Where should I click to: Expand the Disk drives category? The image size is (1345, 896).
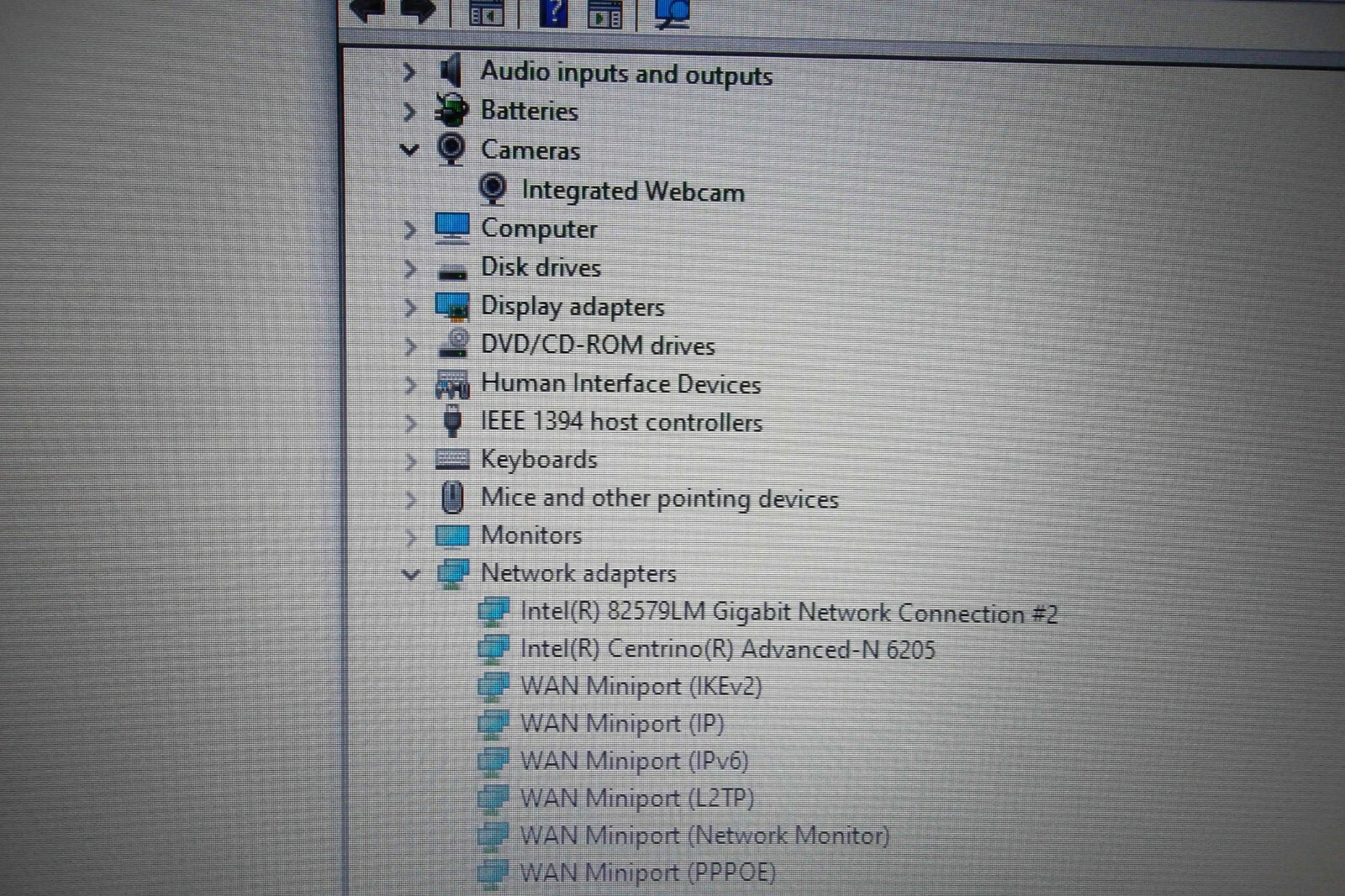[x=409, y=268]
